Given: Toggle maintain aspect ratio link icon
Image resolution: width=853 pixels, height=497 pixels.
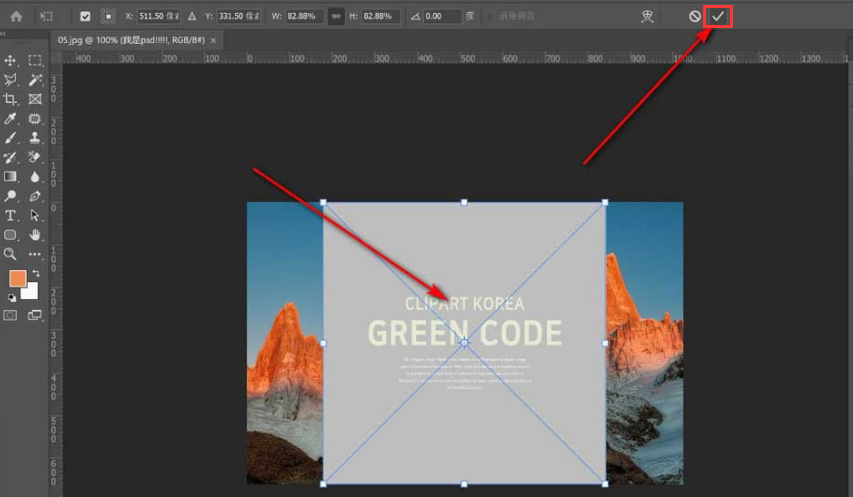Looking at the screenshot, I should click(336, 16).
